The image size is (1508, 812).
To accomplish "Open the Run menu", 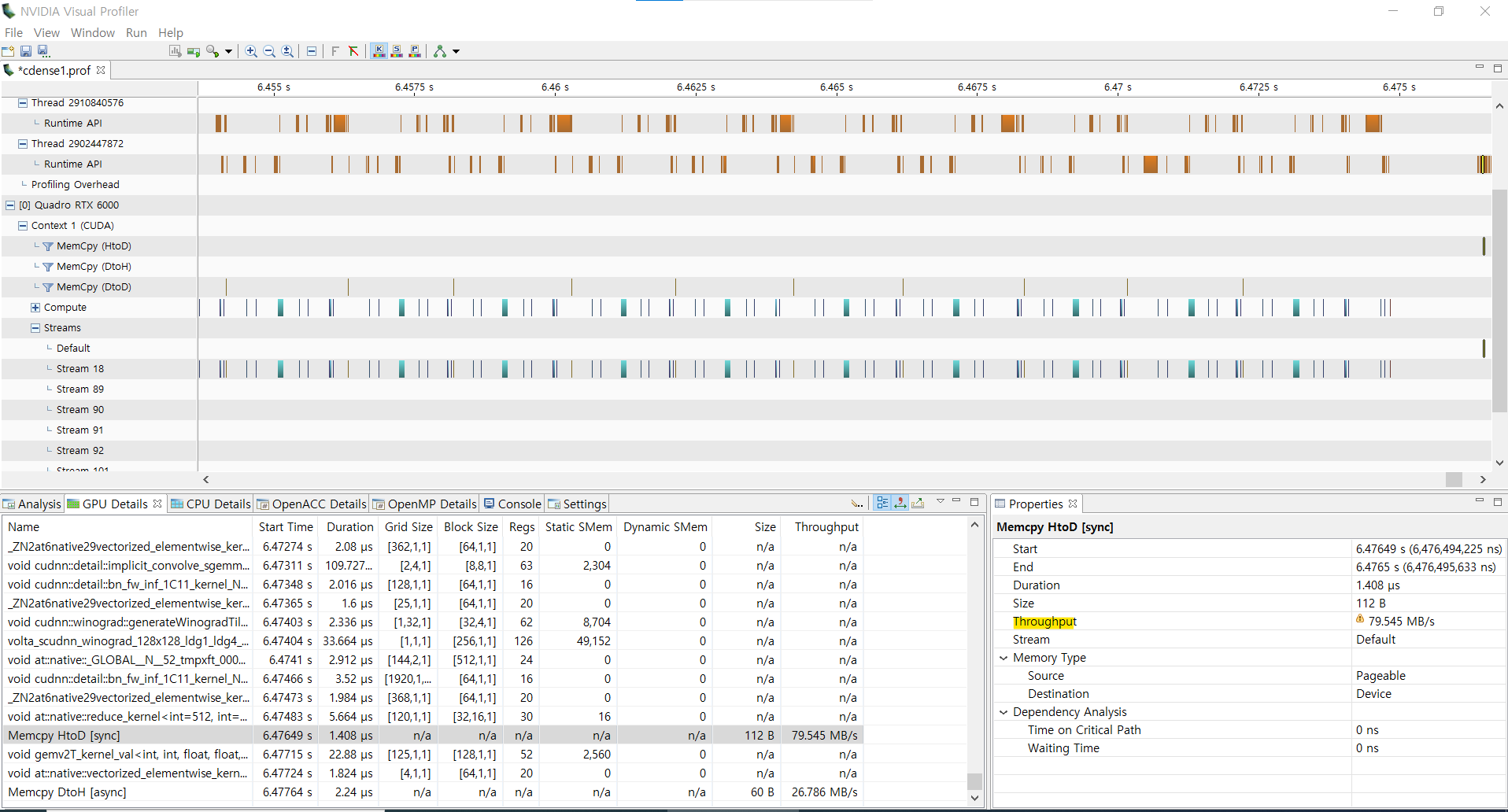I will pos(136,32).
